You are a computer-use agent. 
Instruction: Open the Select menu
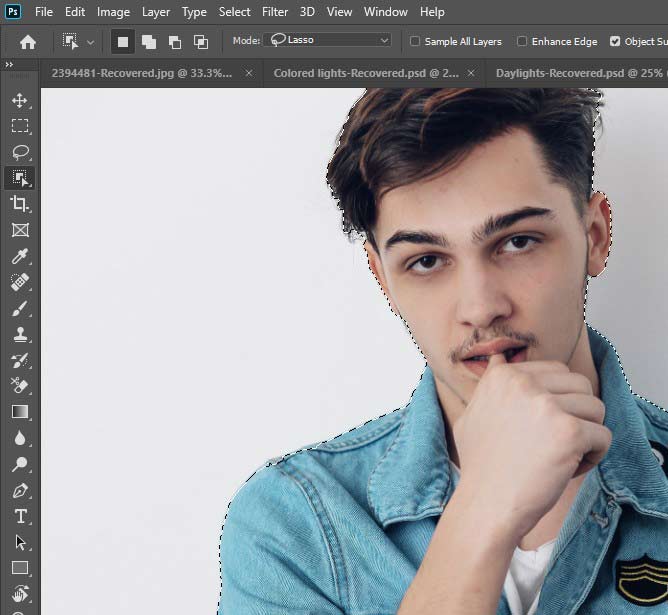(x=234, y=12)
